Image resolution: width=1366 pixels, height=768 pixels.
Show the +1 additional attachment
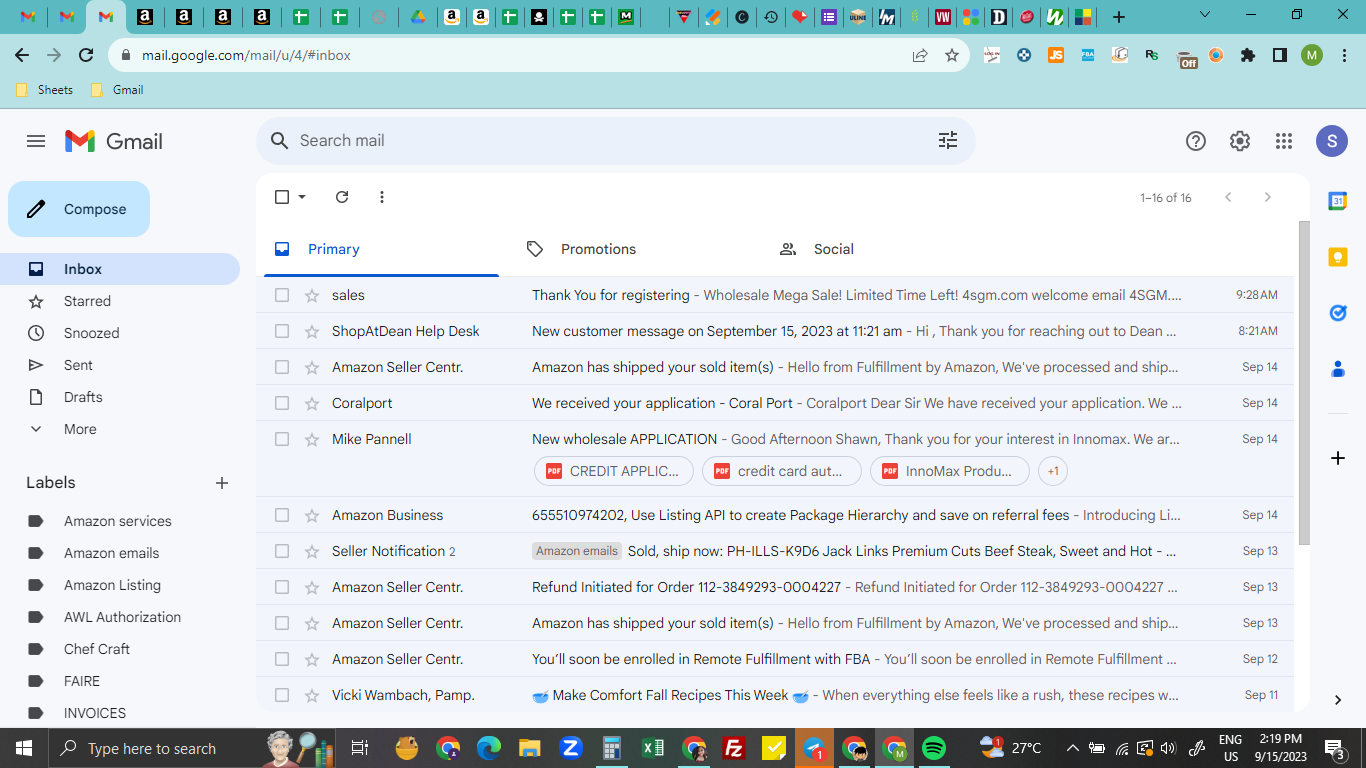point(1053,471)
